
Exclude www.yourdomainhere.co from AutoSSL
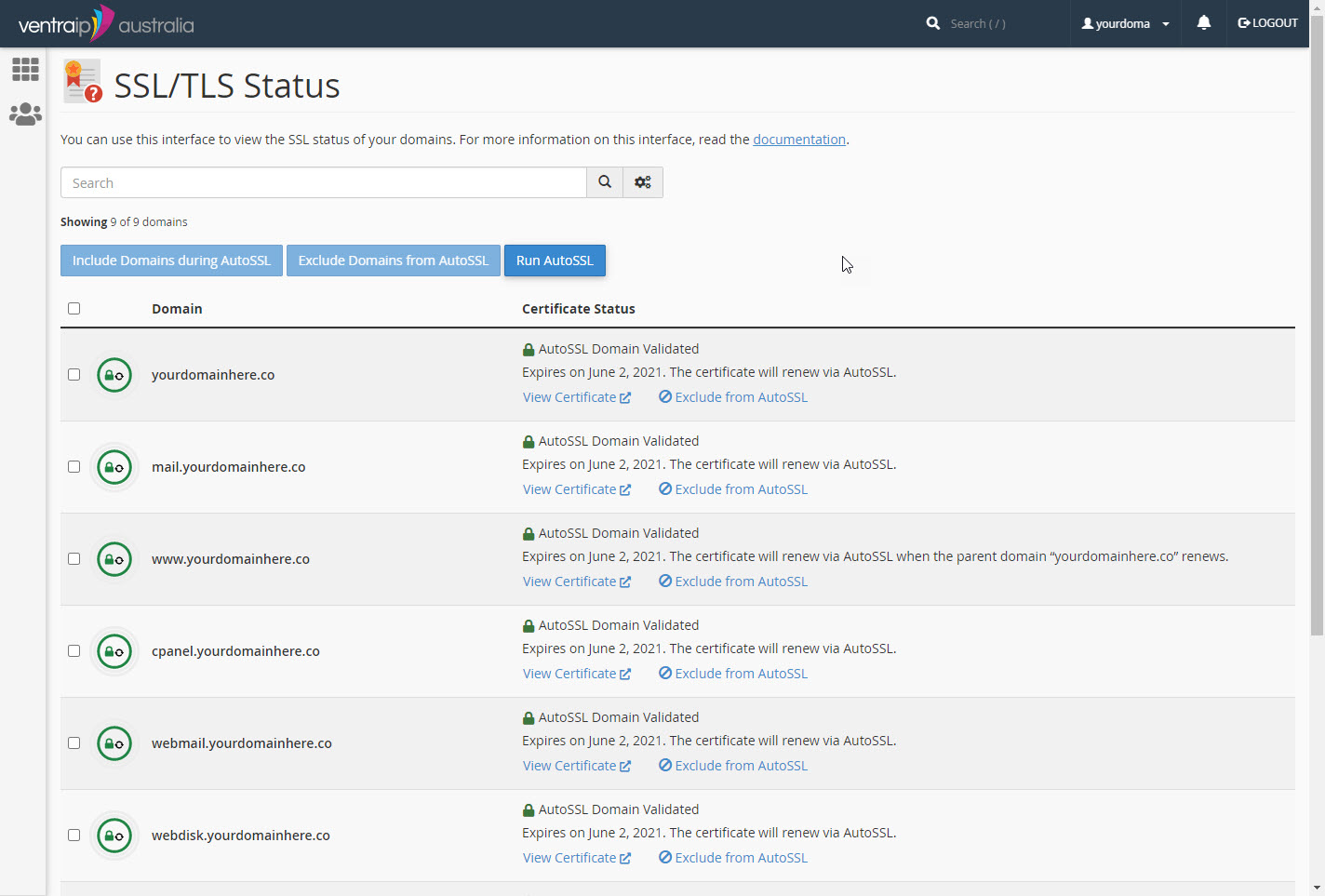click(x=733, y=582)
